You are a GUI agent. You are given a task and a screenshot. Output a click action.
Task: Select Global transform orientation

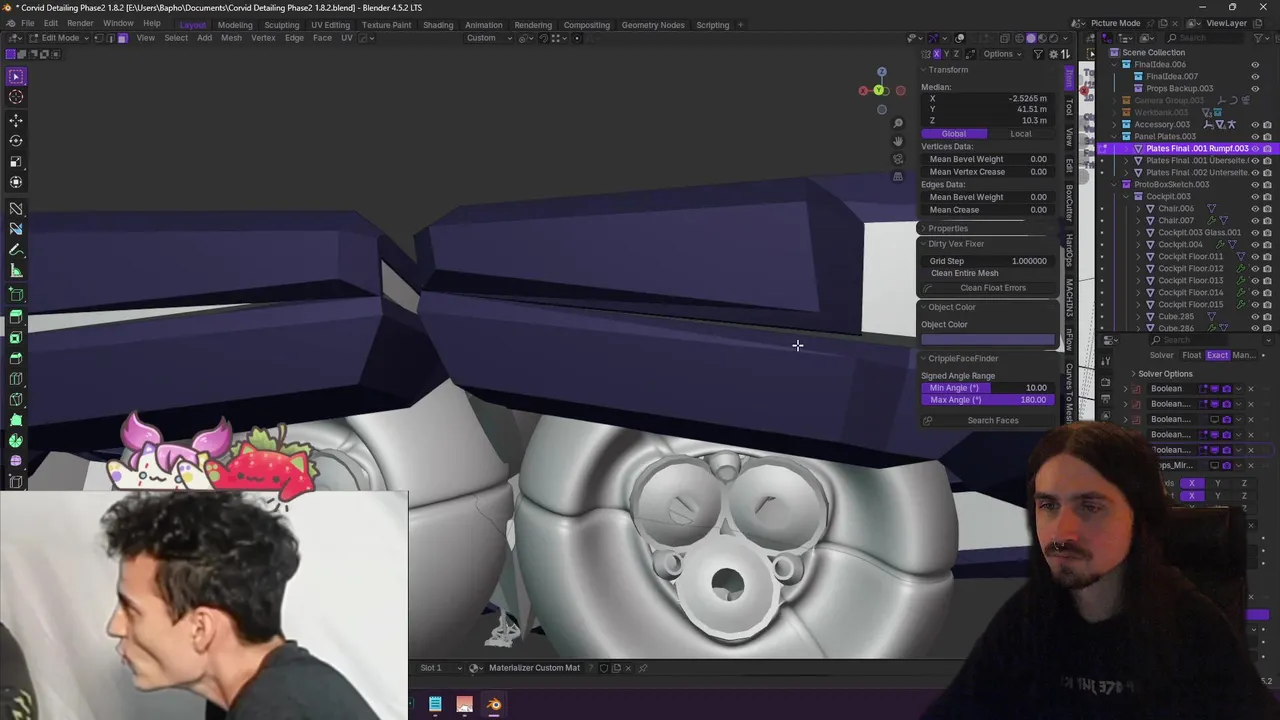click(954, 133)
